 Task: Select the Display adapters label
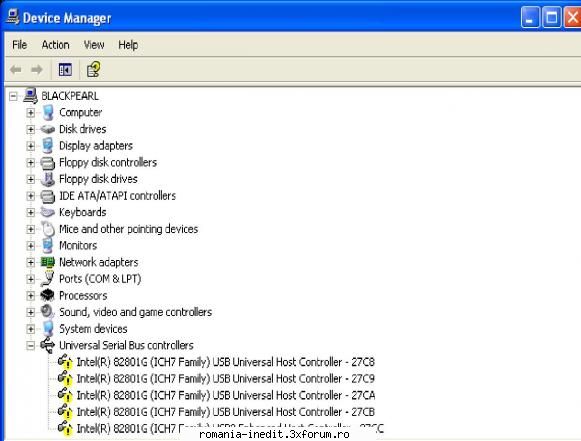(96, 146)
